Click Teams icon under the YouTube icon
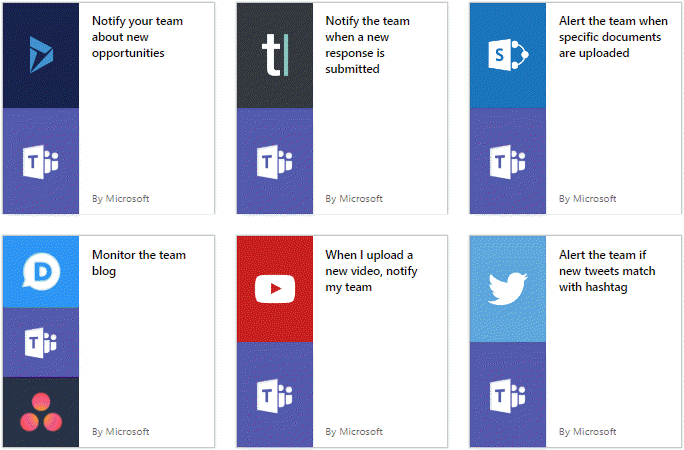Viewport: 684px width, 450px height. (274, 395)
